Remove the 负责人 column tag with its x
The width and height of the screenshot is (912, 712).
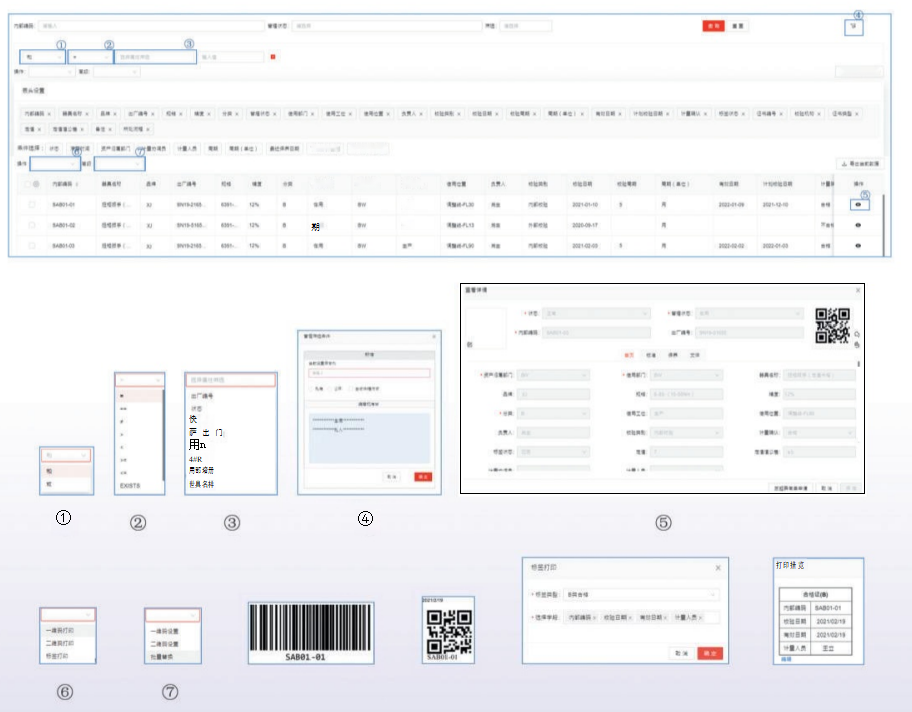[421, 113]
